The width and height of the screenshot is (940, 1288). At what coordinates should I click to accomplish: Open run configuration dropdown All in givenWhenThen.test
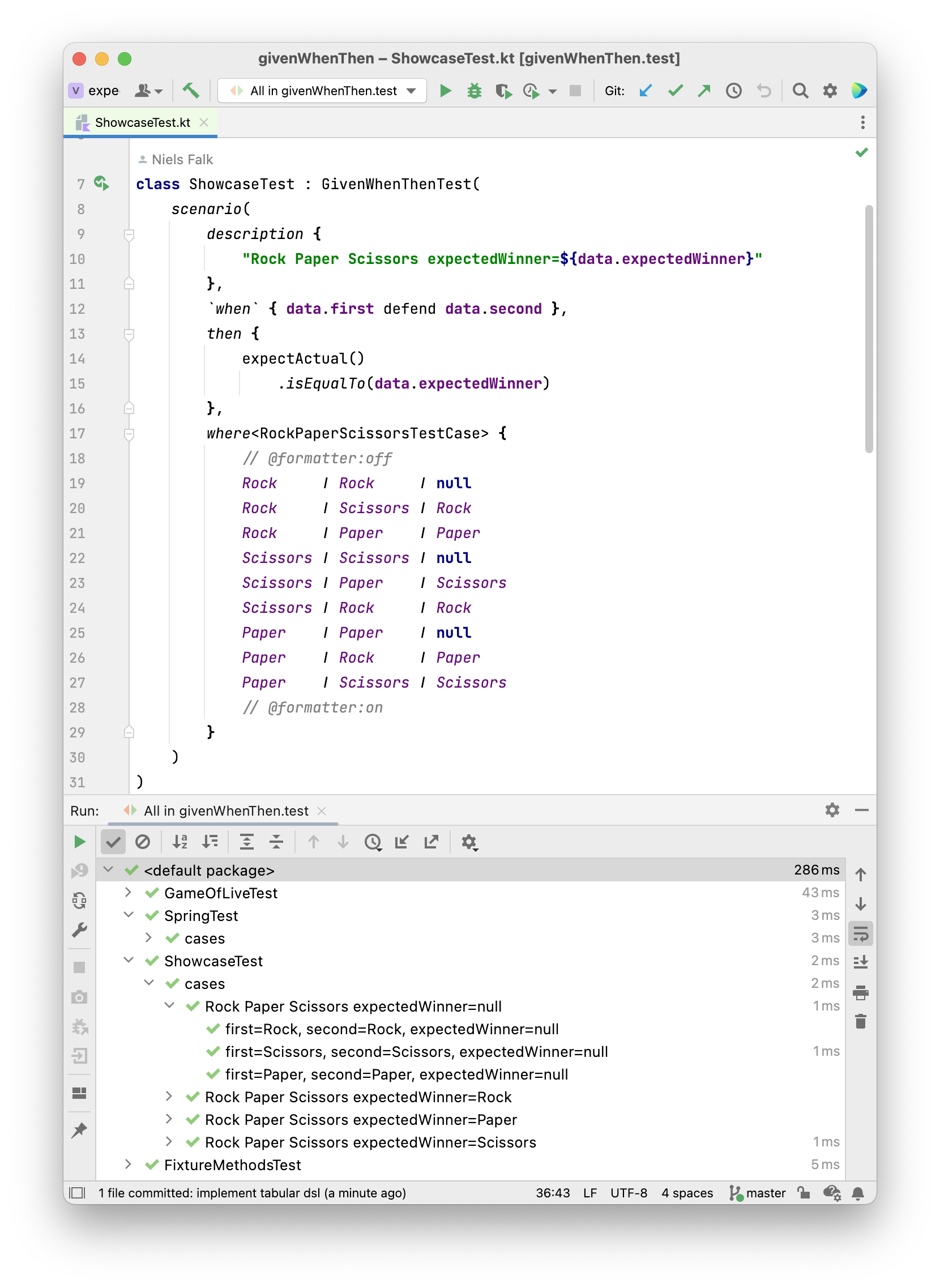click(x=323, y=91)
